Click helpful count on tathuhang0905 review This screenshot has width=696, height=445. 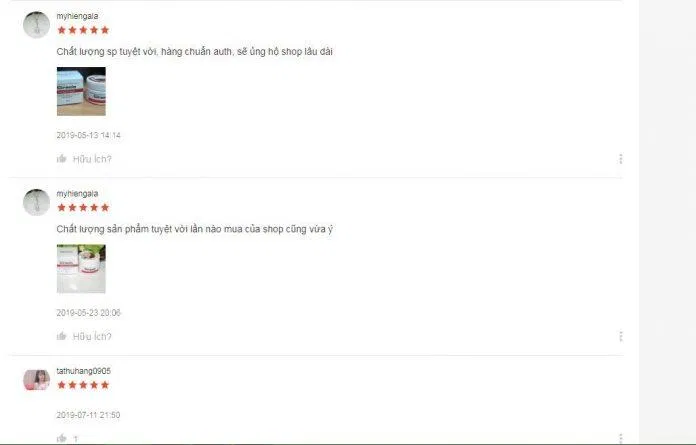[75, 439]
